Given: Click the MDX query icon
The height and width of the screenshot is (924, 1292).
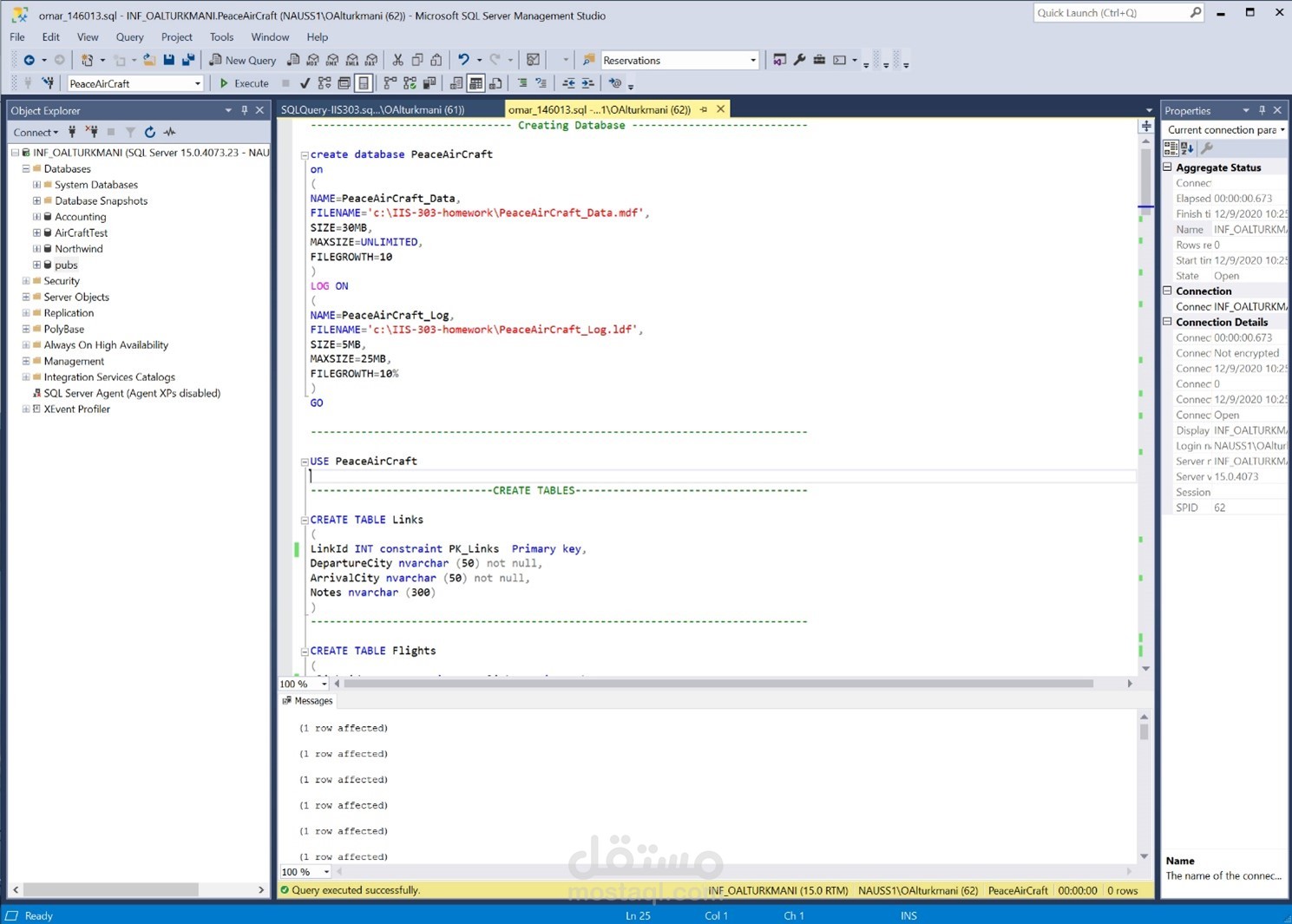Looking at the screenshot, I should pyautogui.click(x=313, y=60).
